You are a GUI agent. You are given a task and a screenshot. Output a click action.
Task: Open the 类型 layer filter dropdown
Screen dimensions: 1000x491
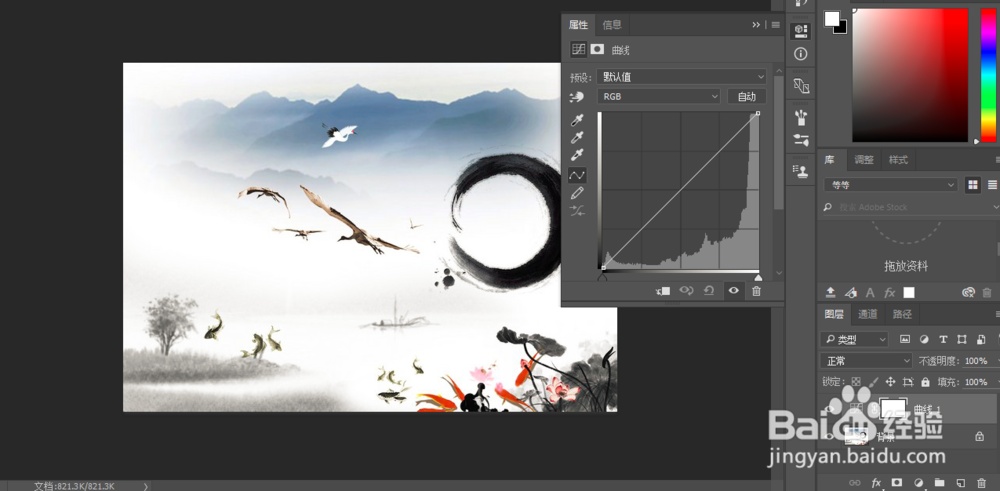[x=854, y=339]
